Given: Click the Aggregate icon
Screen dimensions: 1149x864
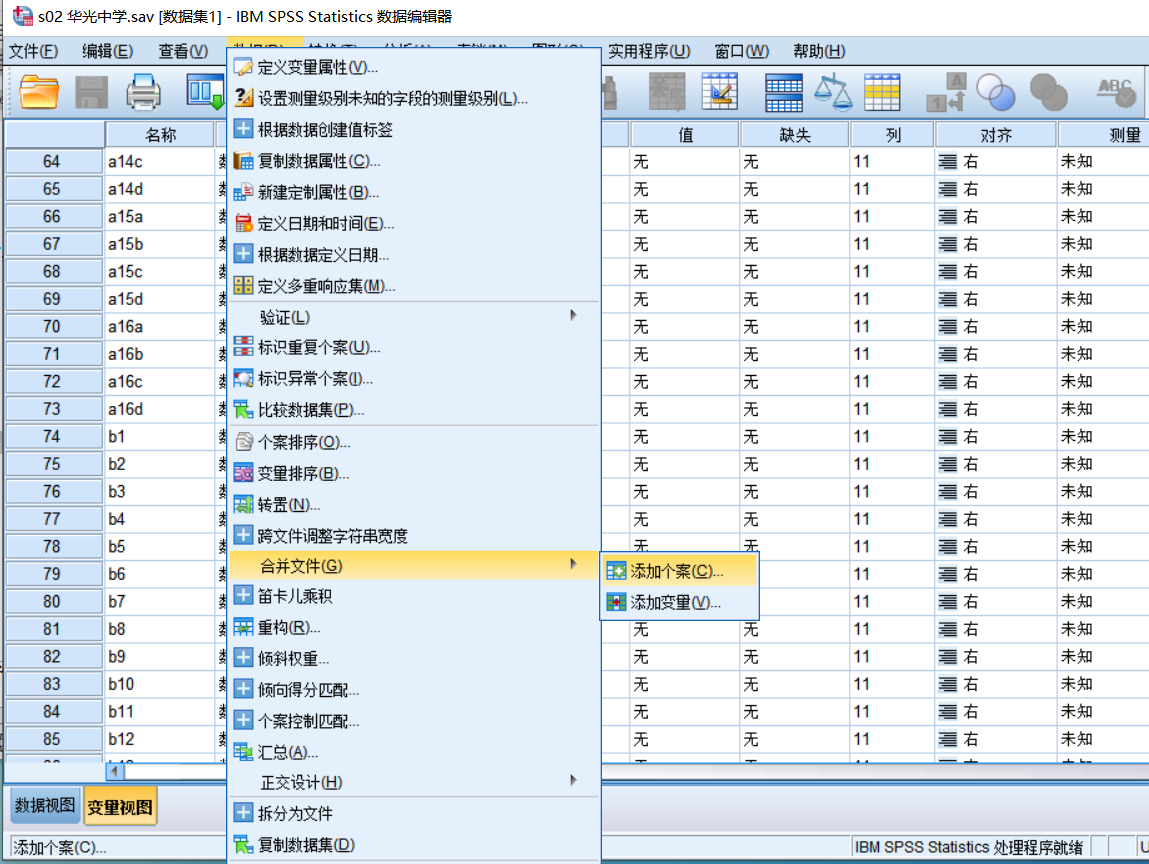Looking at the screenshot, I should [243, 752].
